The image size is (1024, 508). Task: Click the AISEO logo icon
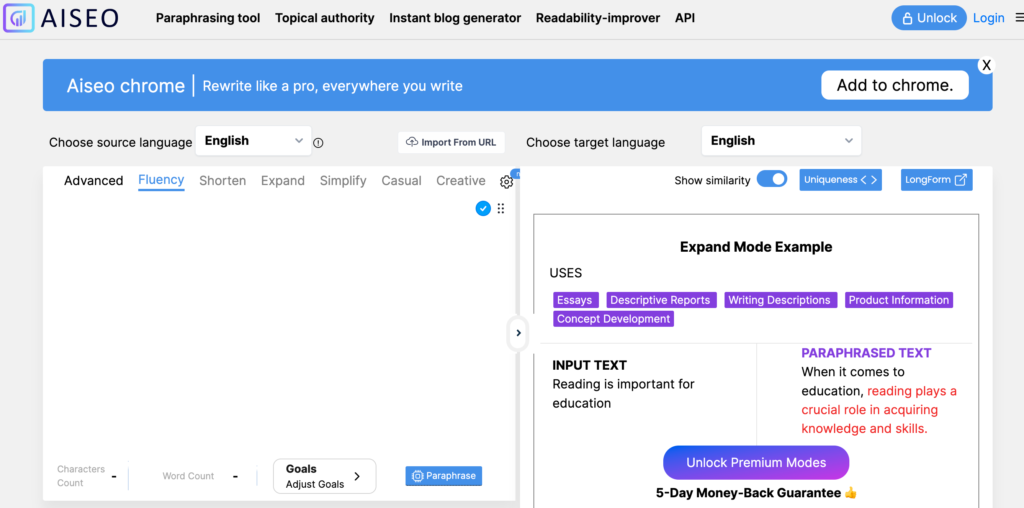(20, 18)
